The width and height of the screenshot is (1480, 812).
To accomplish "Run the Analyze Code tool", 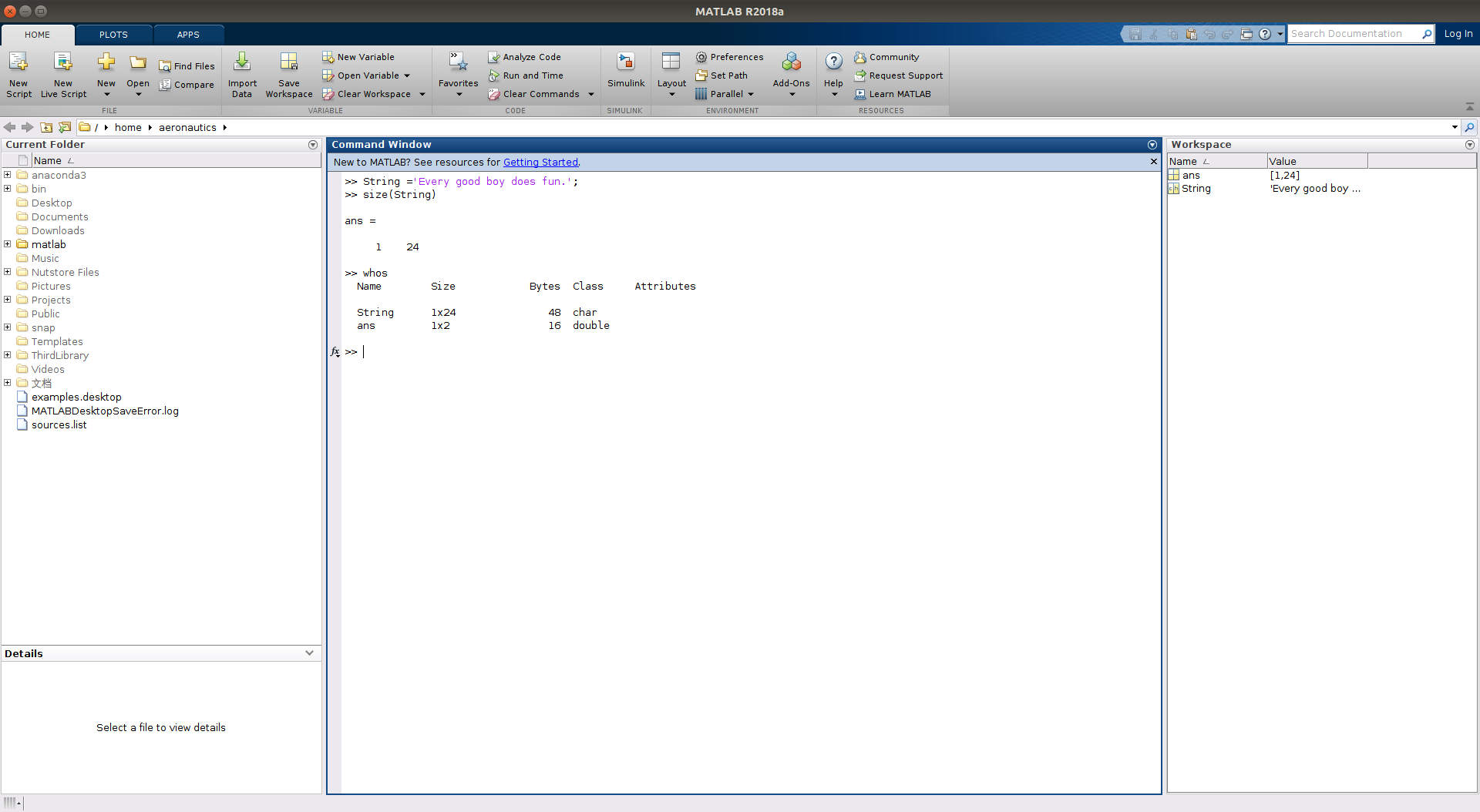I will [x=525, y=56].
